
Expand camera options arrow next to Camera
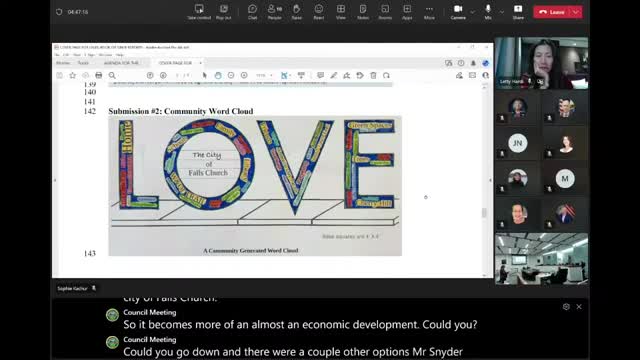point(472,12)
